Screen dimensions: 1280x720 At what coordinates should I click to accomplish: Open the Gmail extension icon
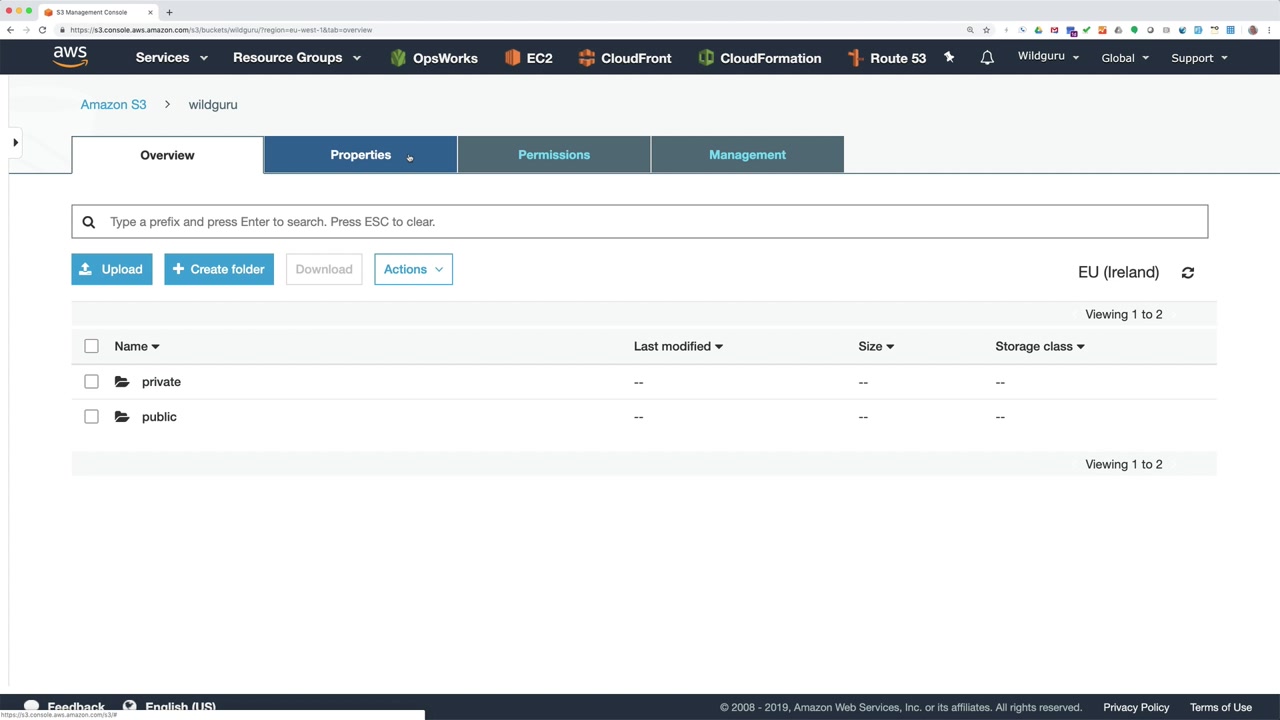[1054, 30]
